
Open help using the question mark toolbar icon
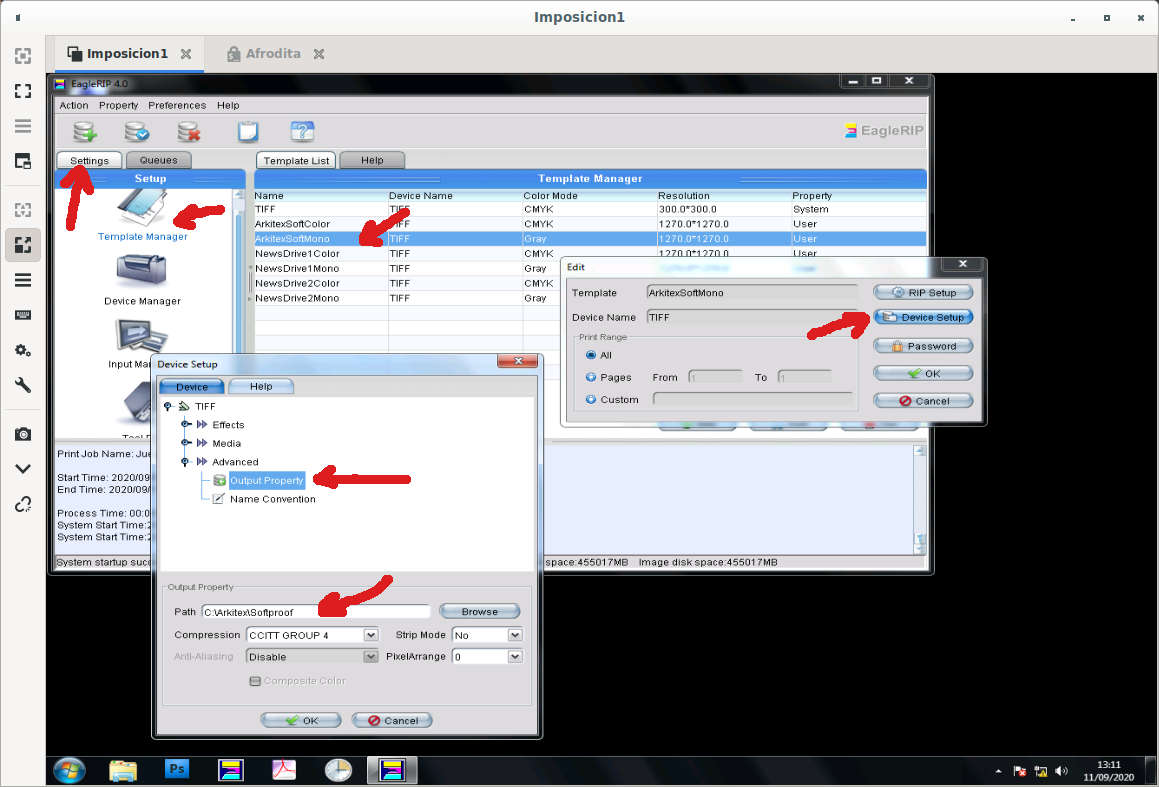302,130
